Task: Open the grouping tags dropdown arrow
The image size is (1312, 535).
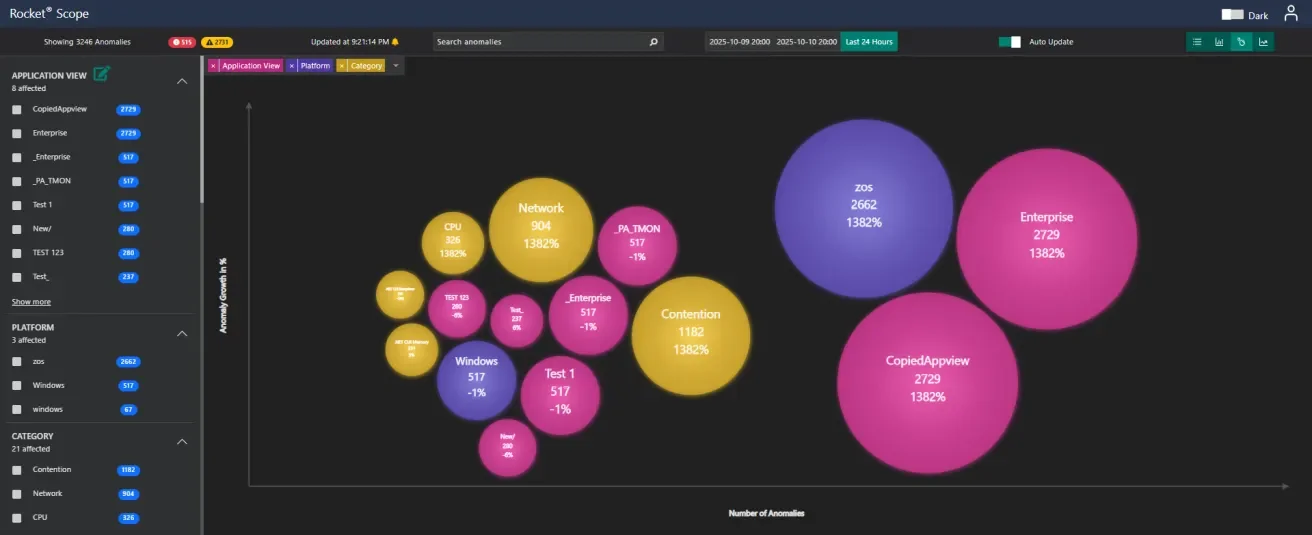Action: [x=396, y=66]
